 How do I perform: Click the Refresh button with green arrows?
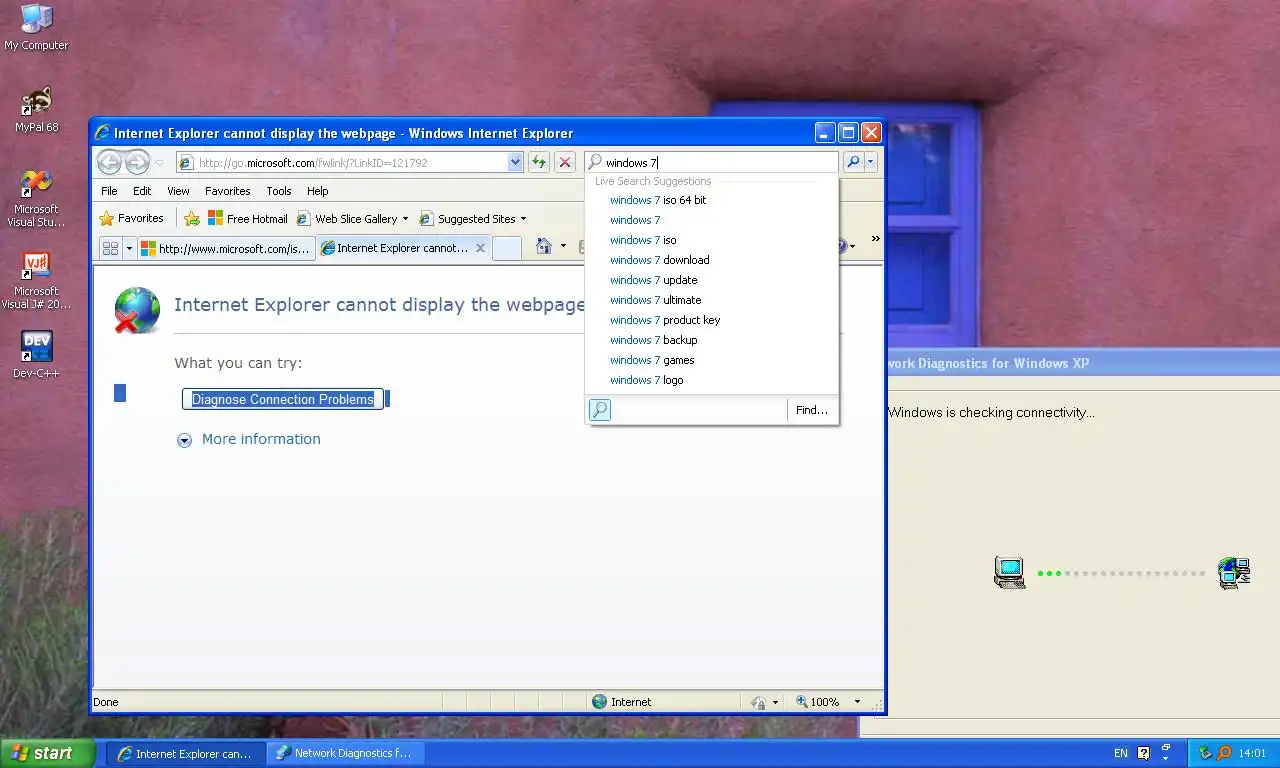(x=539, y=162)
